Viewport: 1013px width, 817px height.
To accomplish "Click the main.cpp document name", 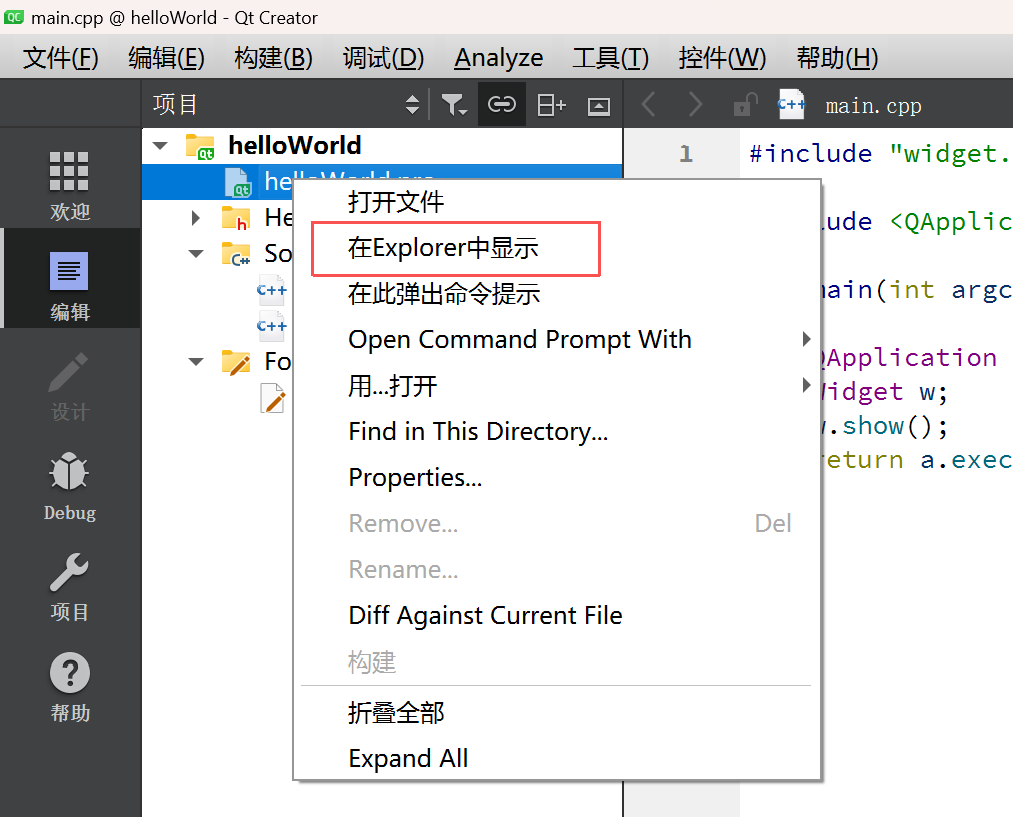I will click(x=873, y=105).
